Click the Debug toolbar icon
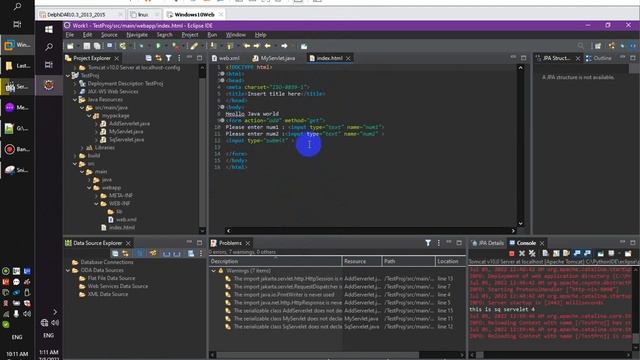Viewport: 640px width, 360px height. [141, 46]
